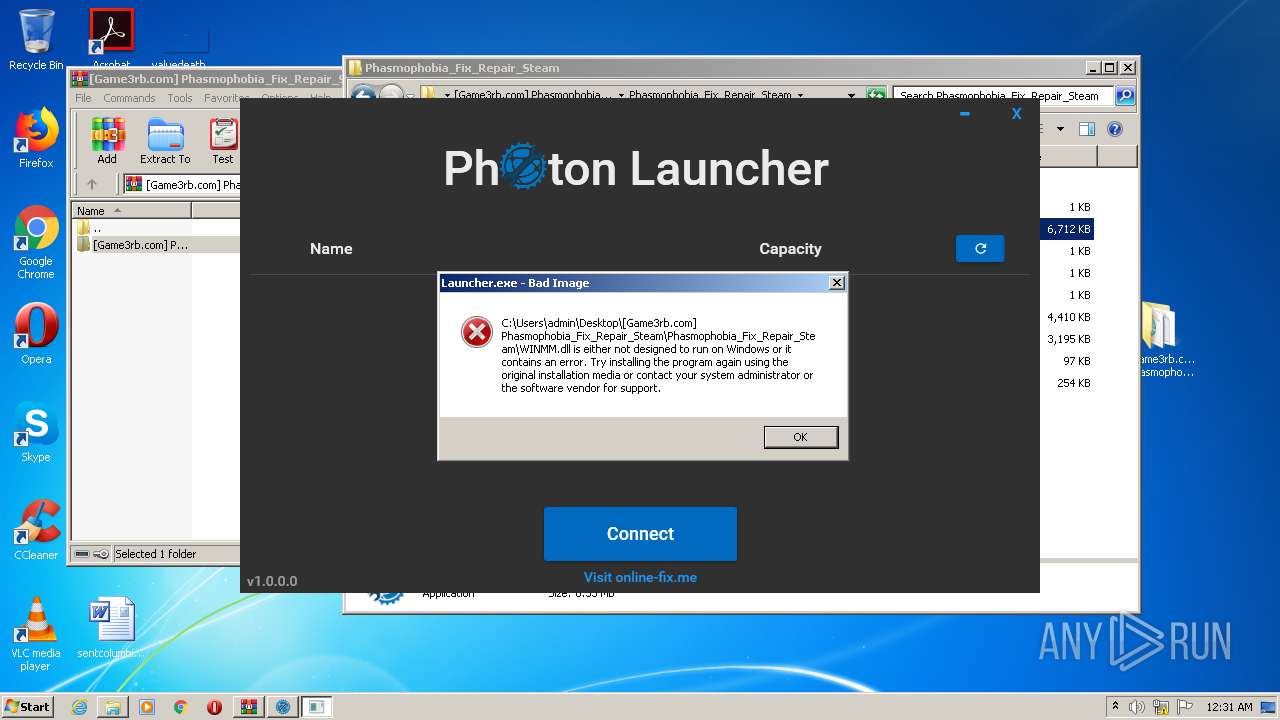Viewport: 1280px width, 720px height.
Task: Open the Opera taskbar icon
Action: (x=214, y=707)
